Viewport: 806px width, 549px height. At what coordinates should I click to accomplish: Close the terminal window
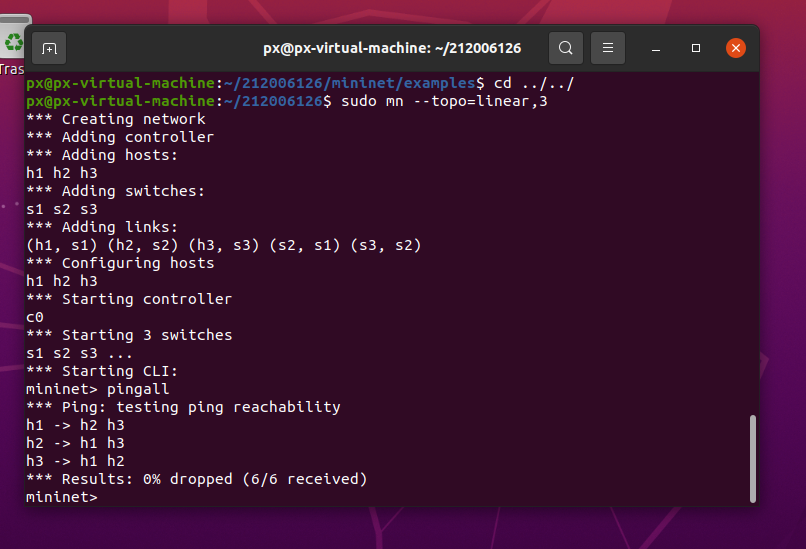pos(736,48)
